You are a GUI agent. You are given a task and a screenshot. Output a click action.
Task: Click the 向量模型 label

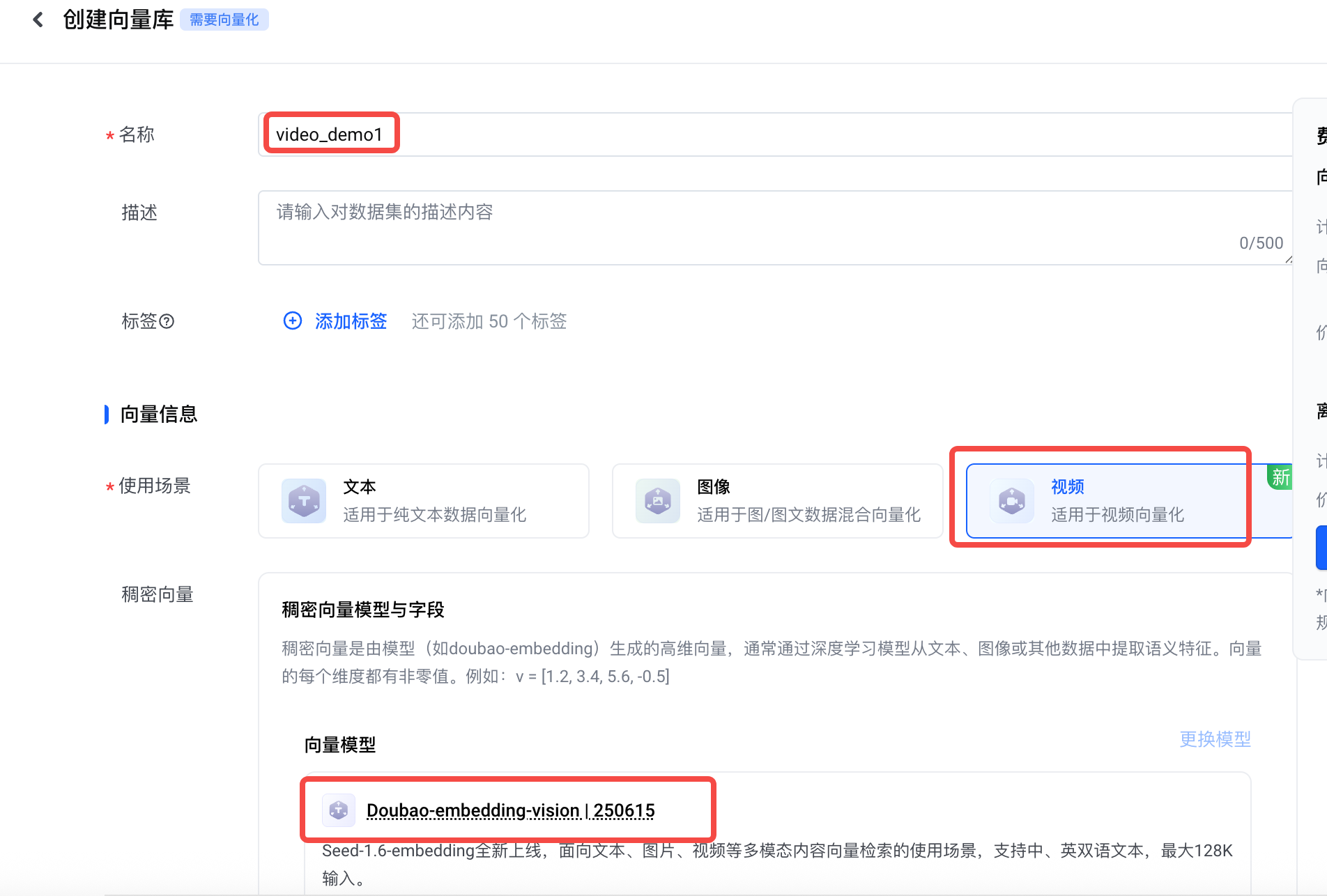340,745
